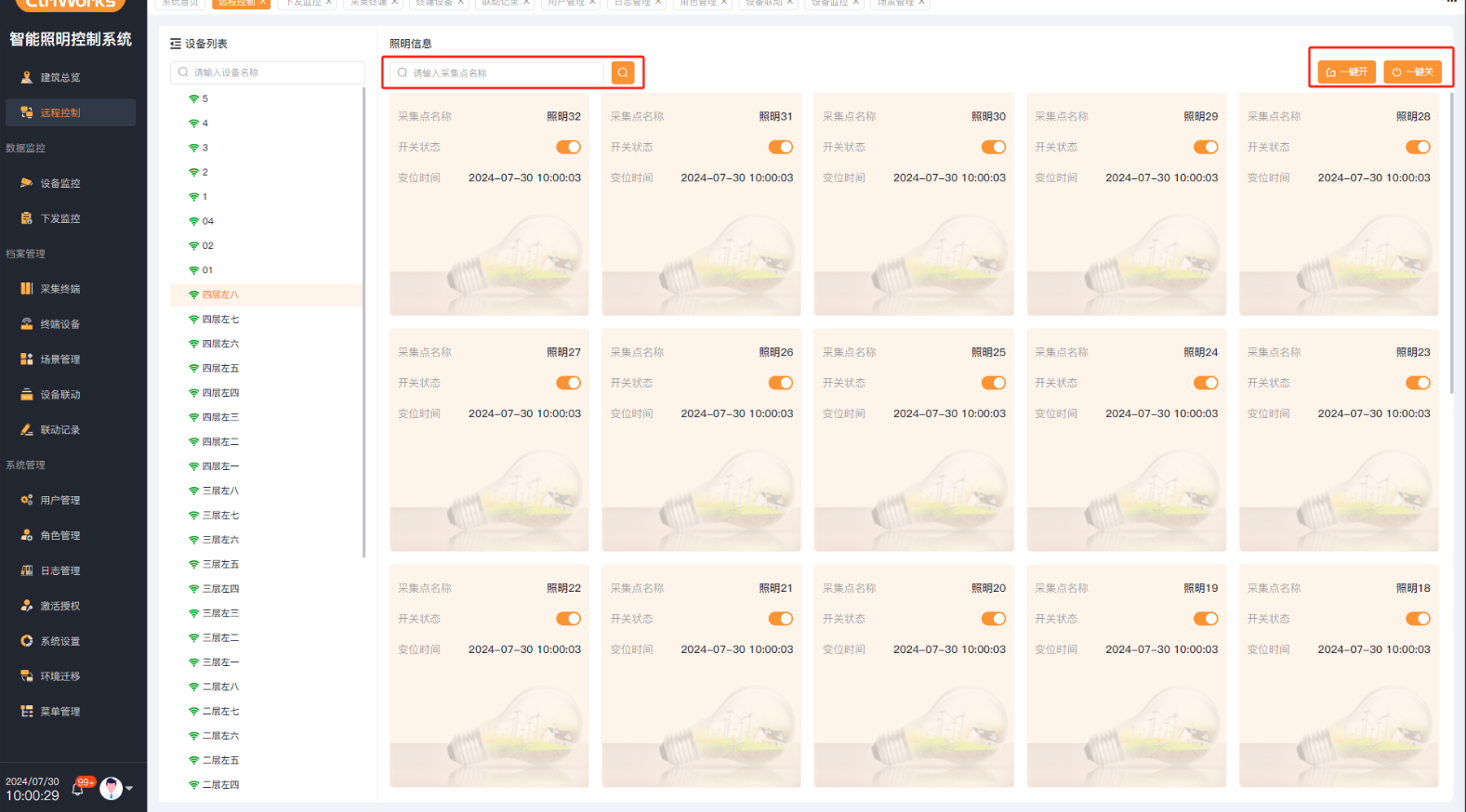Open the user avatar dropdown arrow

129,789
